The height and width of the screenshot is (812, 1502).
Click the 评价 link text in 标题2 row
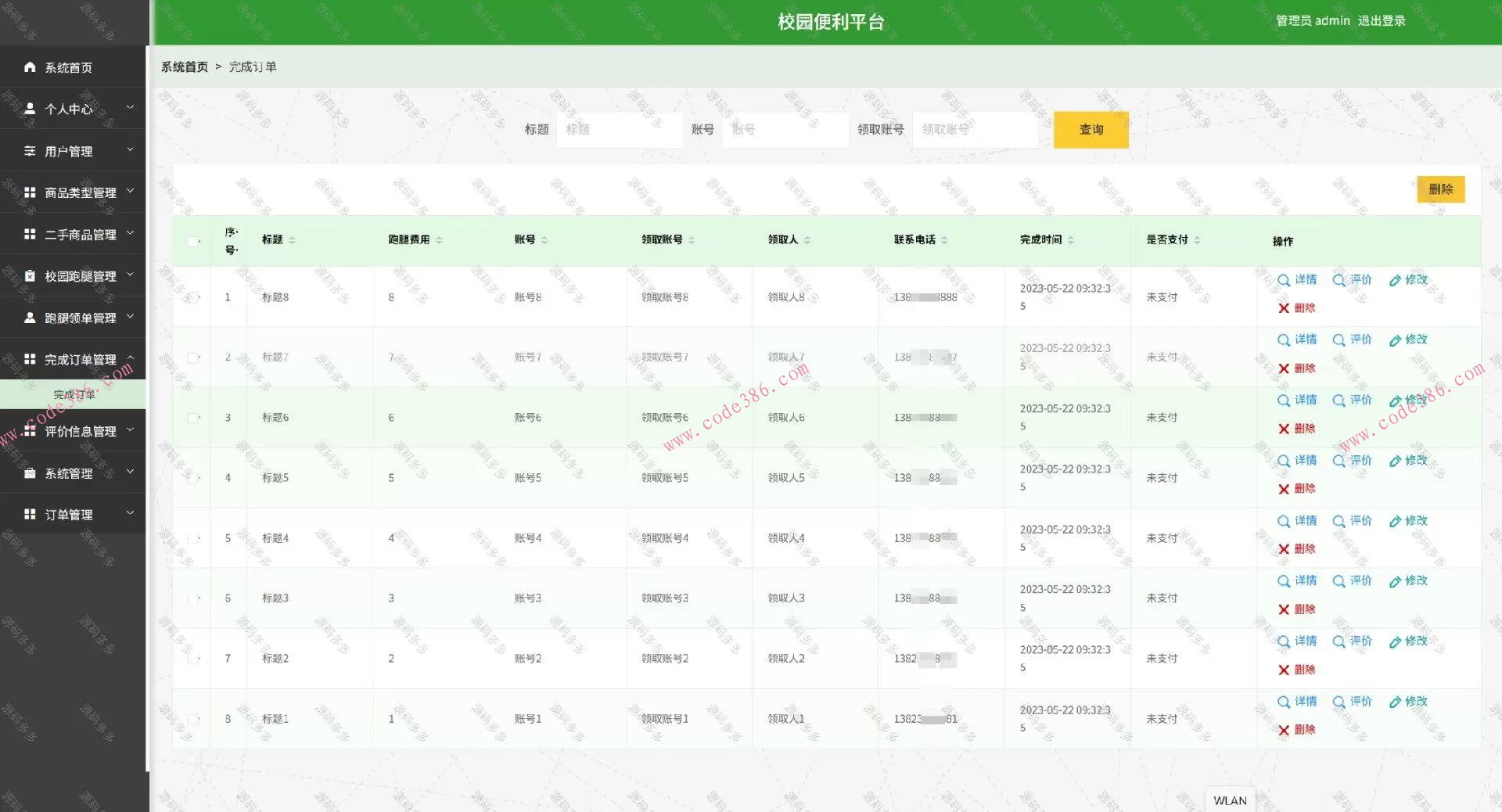1361,641
